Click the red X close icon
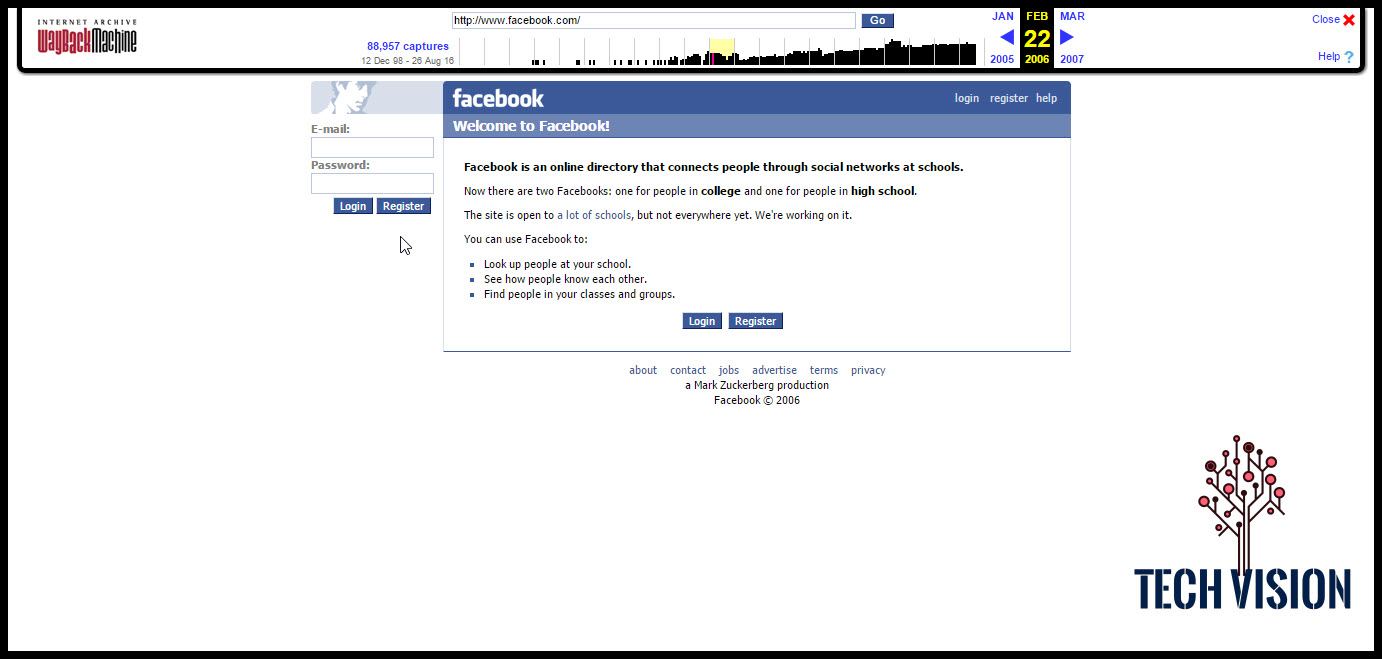 tap(1349, 20)
